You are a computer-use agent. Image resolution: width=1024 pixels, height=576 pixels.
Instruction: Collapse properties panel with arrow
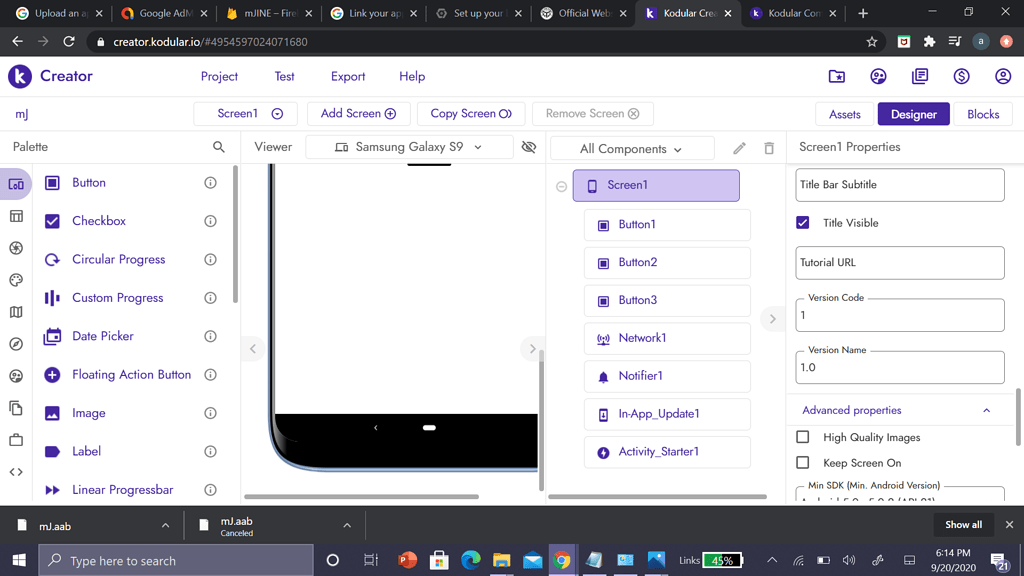[x=773, y=319]
